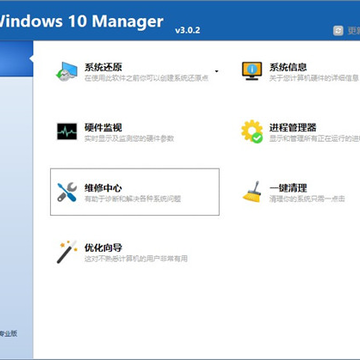Open the 系统还原 restore icon
The height and width of the screenshot is (360, 360).
pyautogui.click(x=66, y=71)
